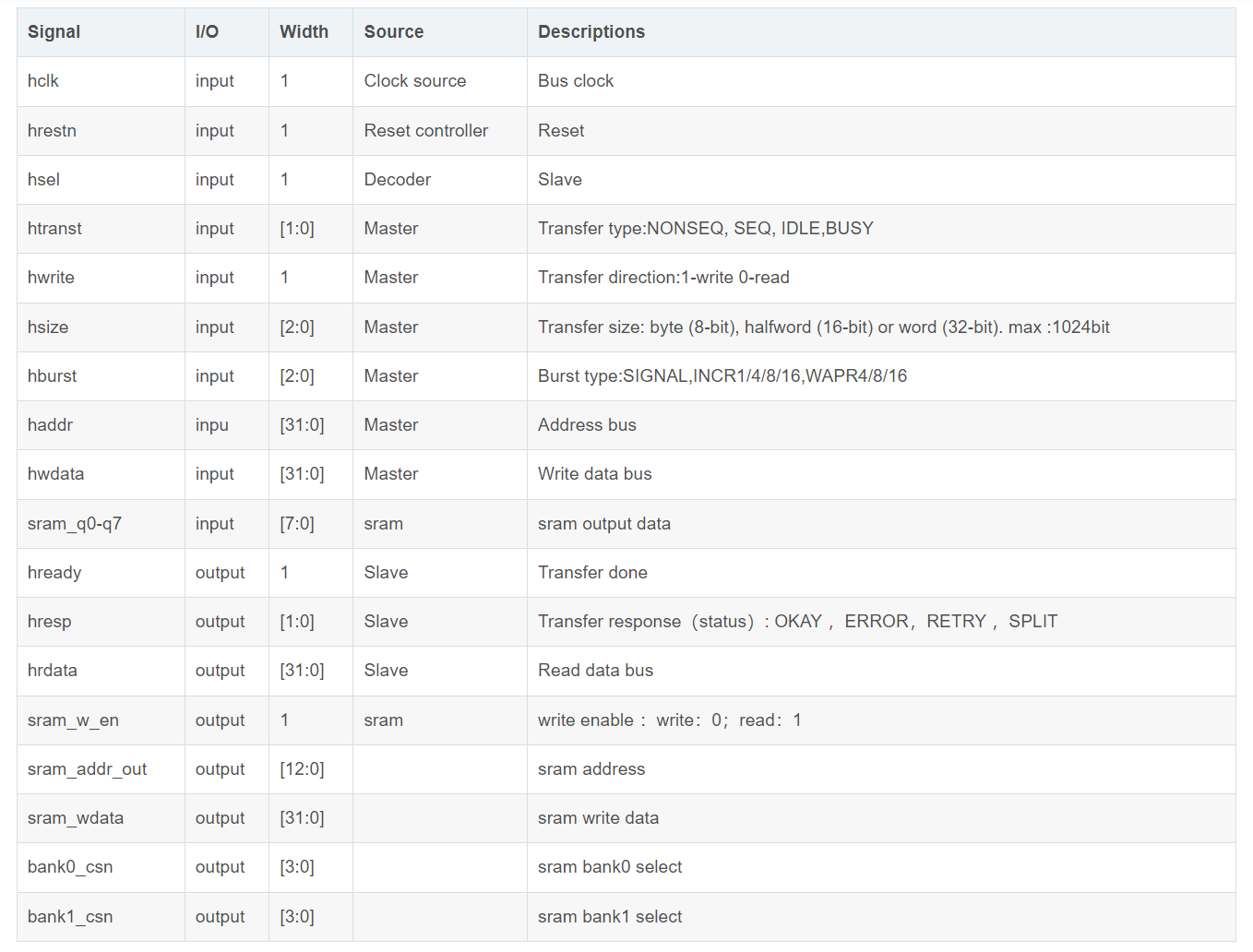This screenshot has width=1253, height=952.
Task: Select the sram_addr_out width value [12:0]
Action: pos(302,769)
